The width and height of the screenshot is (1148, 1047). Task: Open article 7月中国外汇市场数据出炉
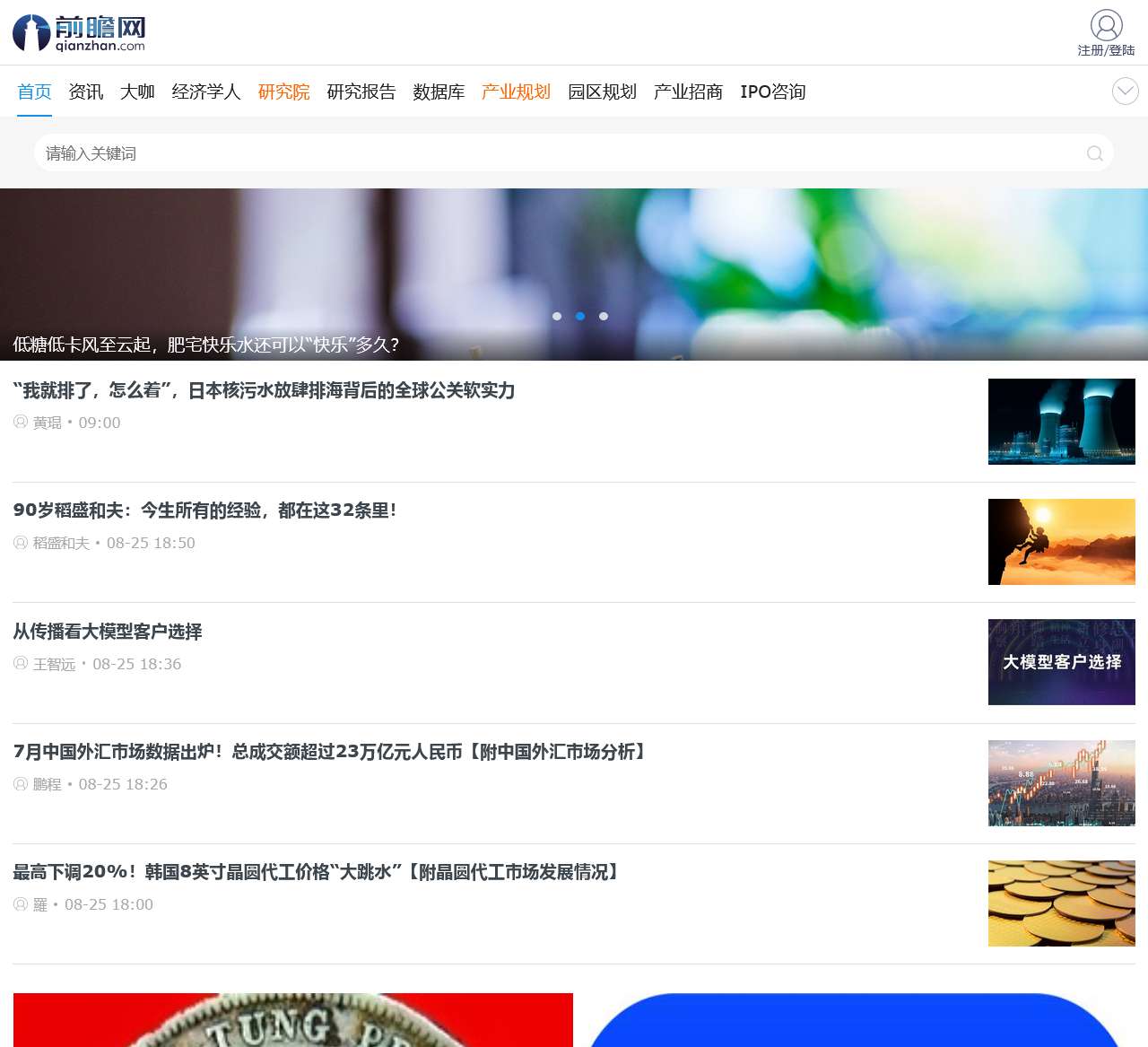[x=331, y=752]
